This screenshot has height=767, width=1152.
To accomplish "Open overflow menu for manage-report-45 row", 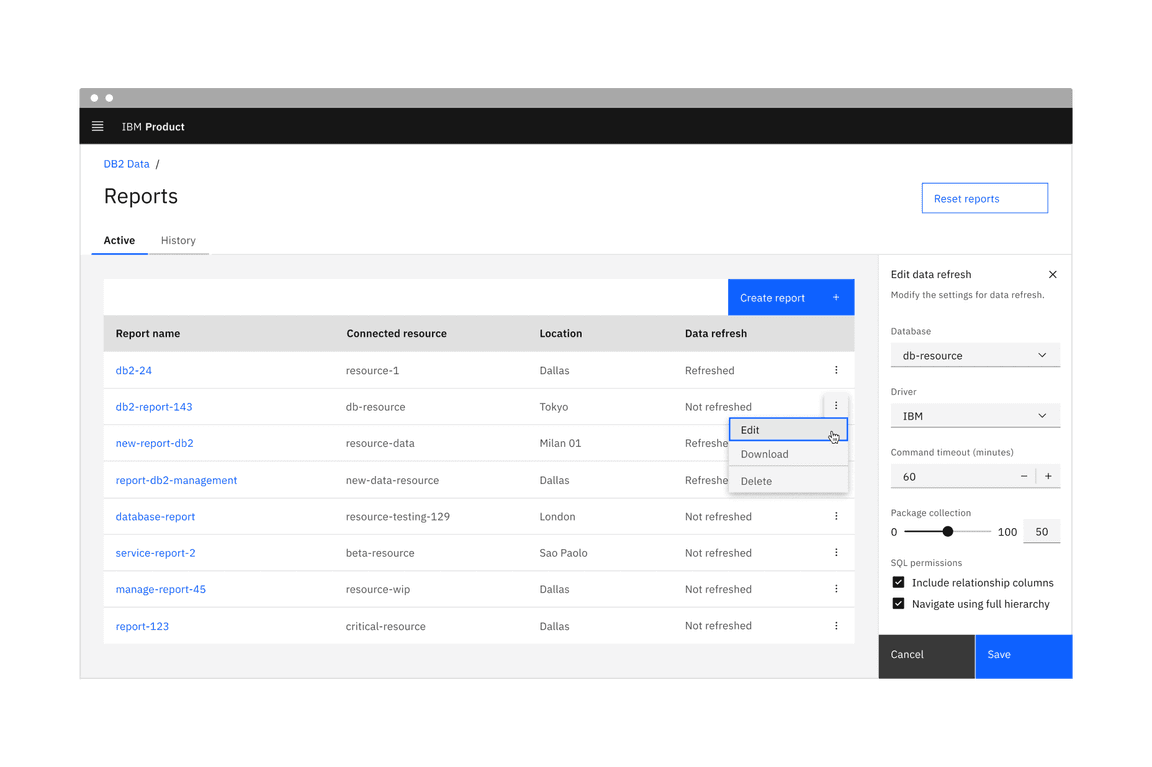I will click(x=836, y=589).
